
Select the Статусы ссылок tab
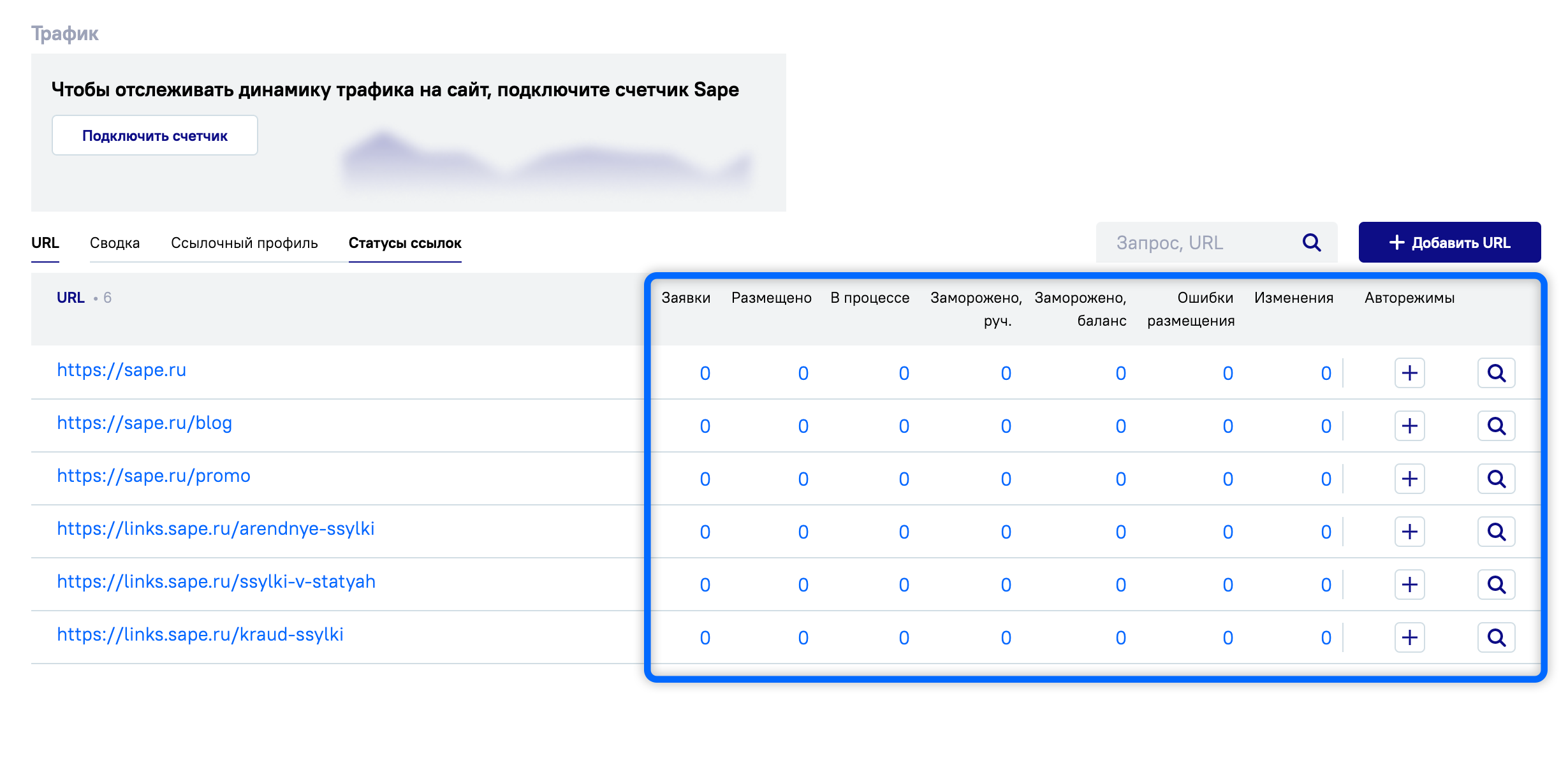coord(405,243)
